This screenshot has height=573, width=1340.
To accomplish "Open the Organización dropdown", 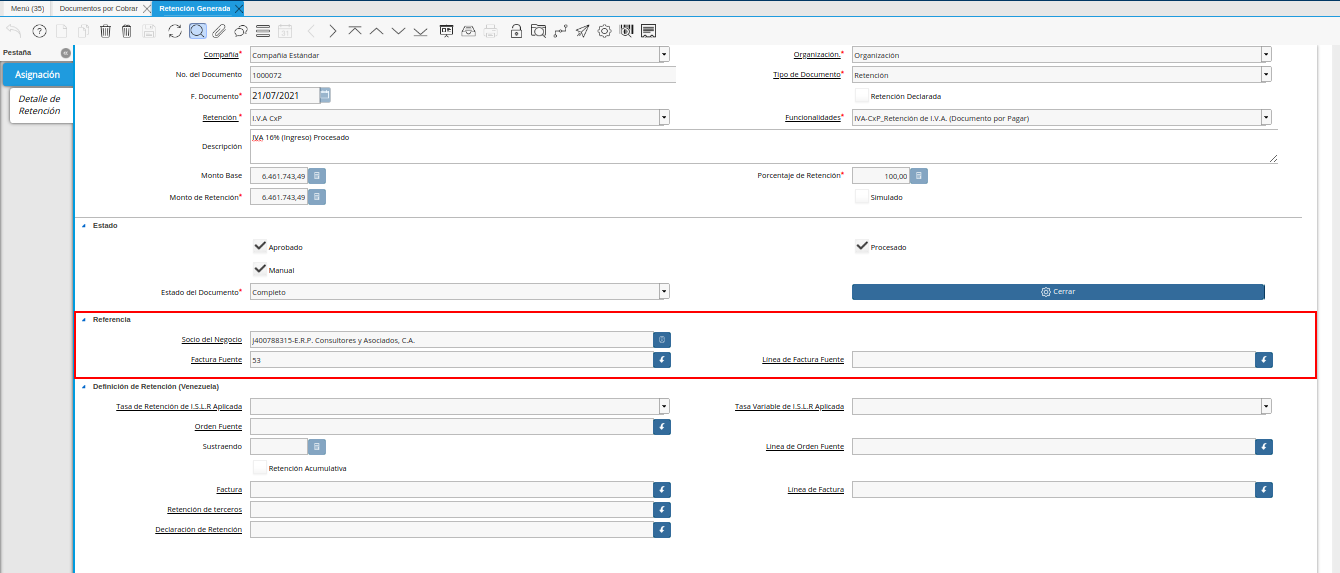I will pos(1266,55).
